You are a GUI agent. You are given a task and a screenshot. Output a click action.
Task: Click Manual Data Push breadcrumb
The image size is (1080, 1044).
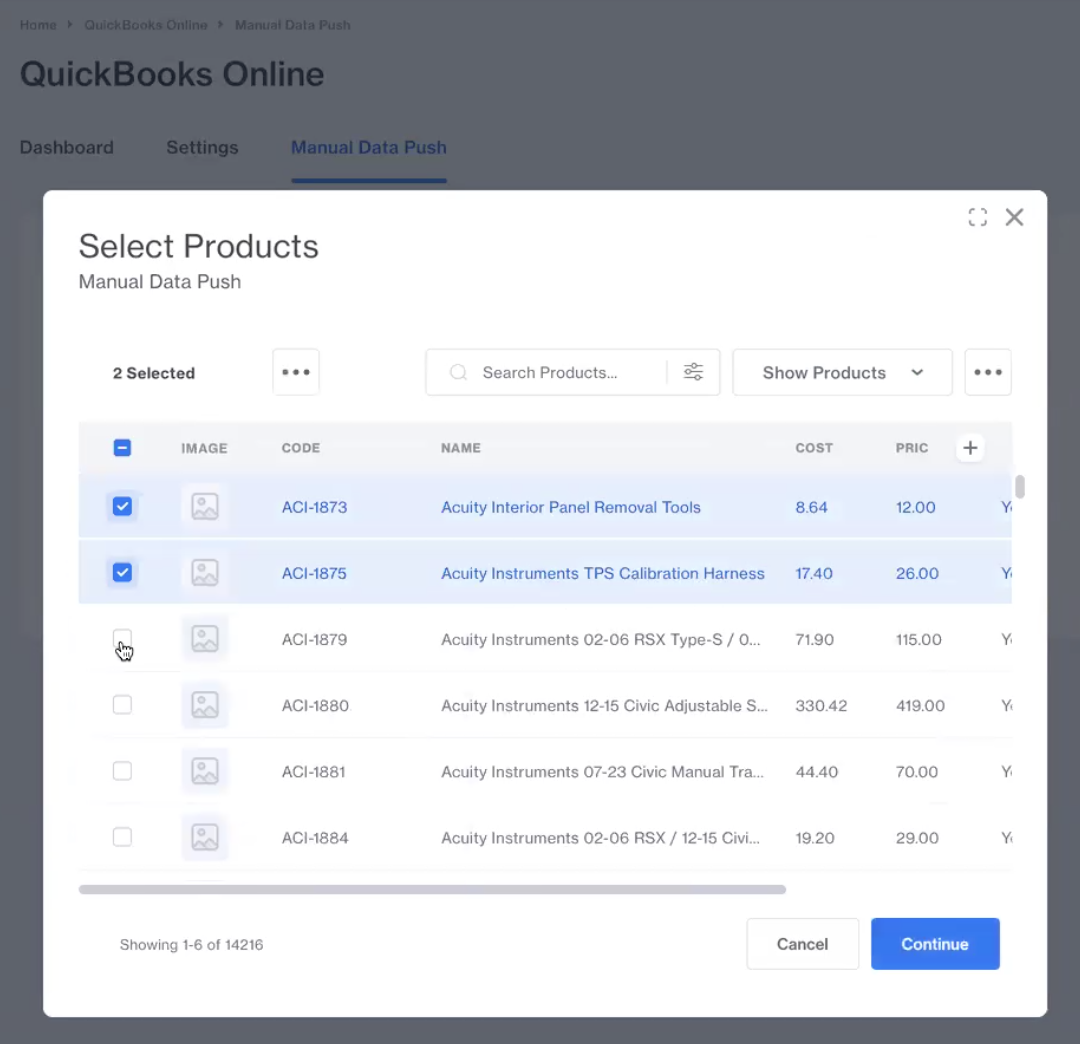tap(292, 25)
